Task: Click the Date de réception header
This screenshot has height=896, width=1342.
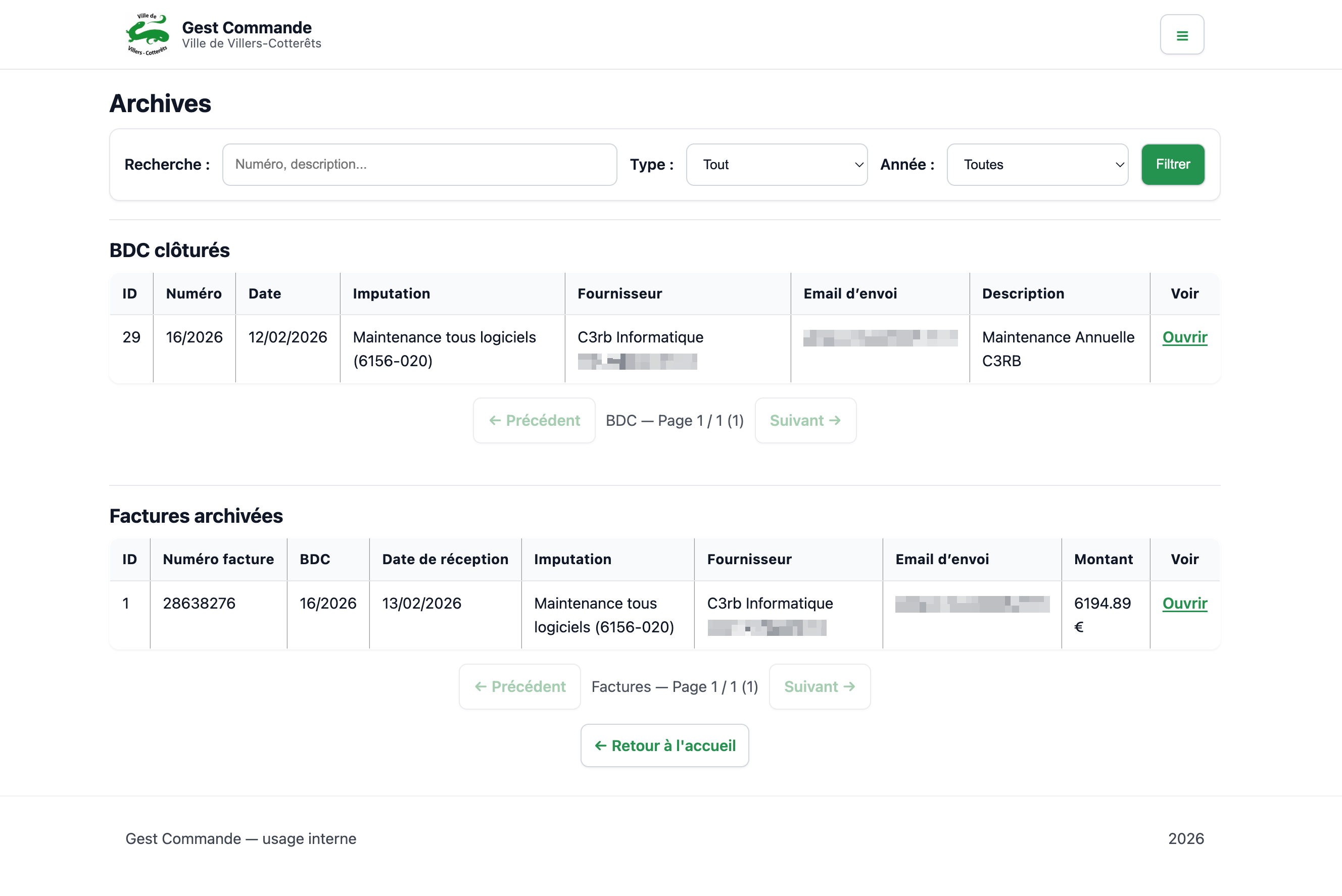Action: 445,560
